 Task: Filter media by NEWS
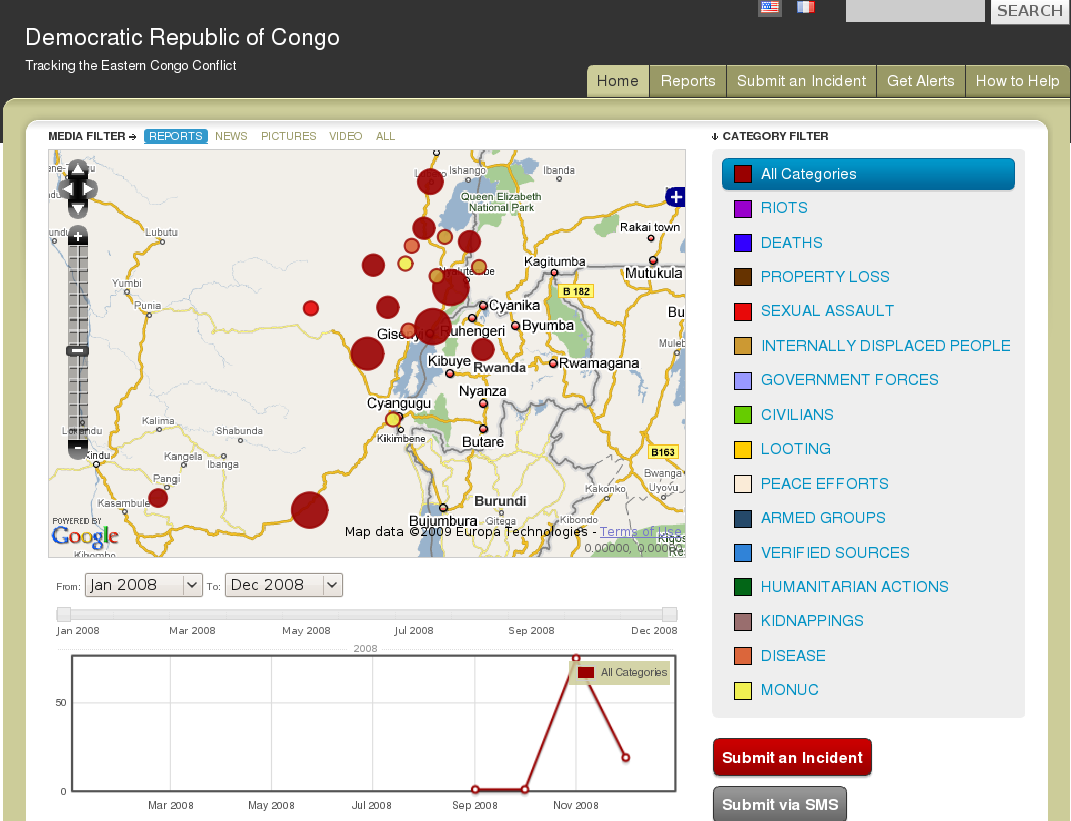point(231,136)
